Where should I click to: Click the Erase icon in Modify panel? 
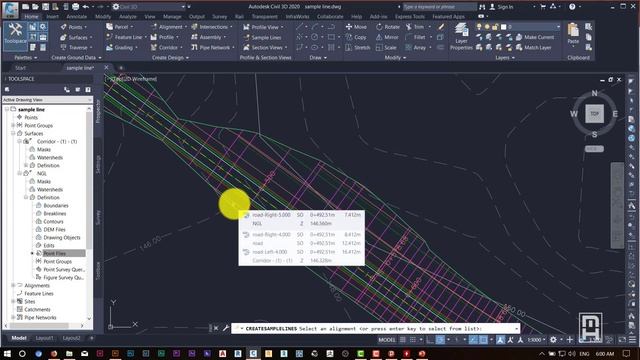point(441,27)
